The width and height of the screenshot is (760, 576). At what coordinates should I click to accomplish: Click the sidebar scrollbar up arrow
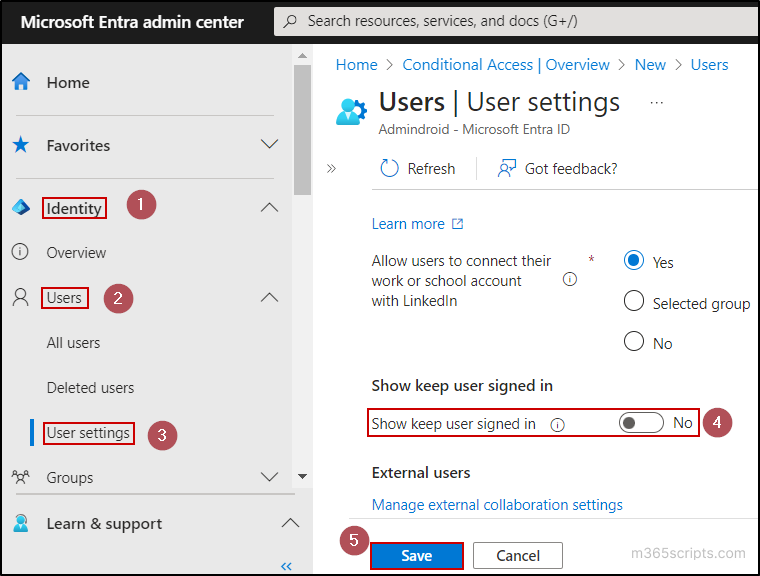302,55
